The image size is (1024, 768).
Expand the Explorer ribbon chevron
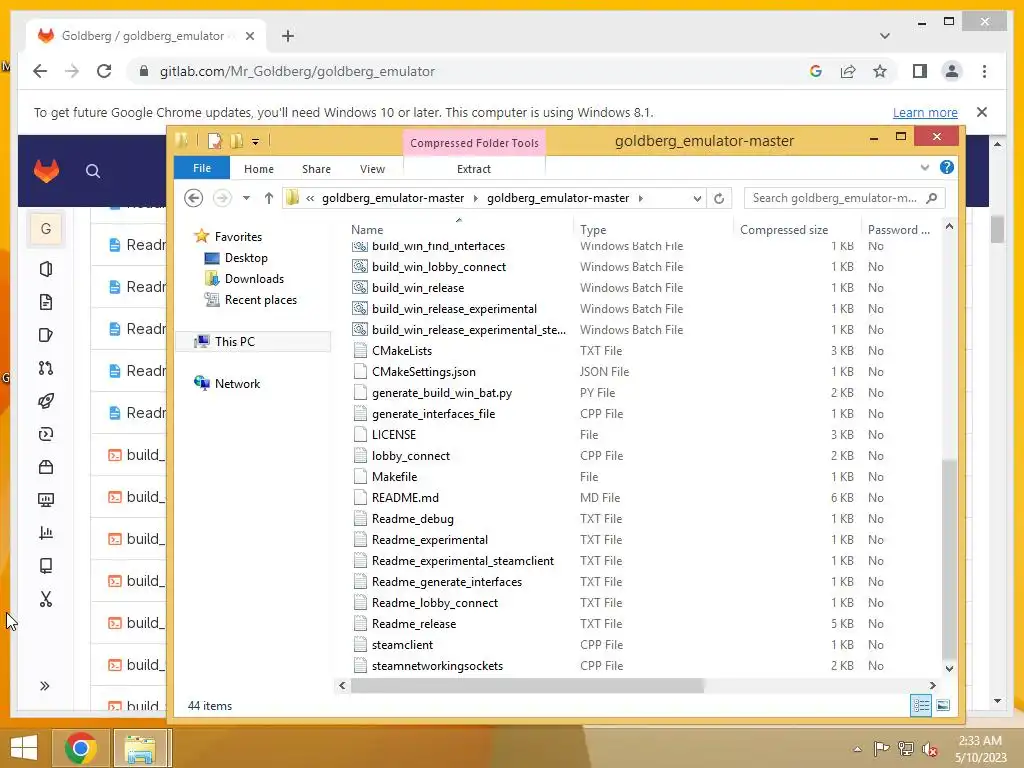[924, 168]
